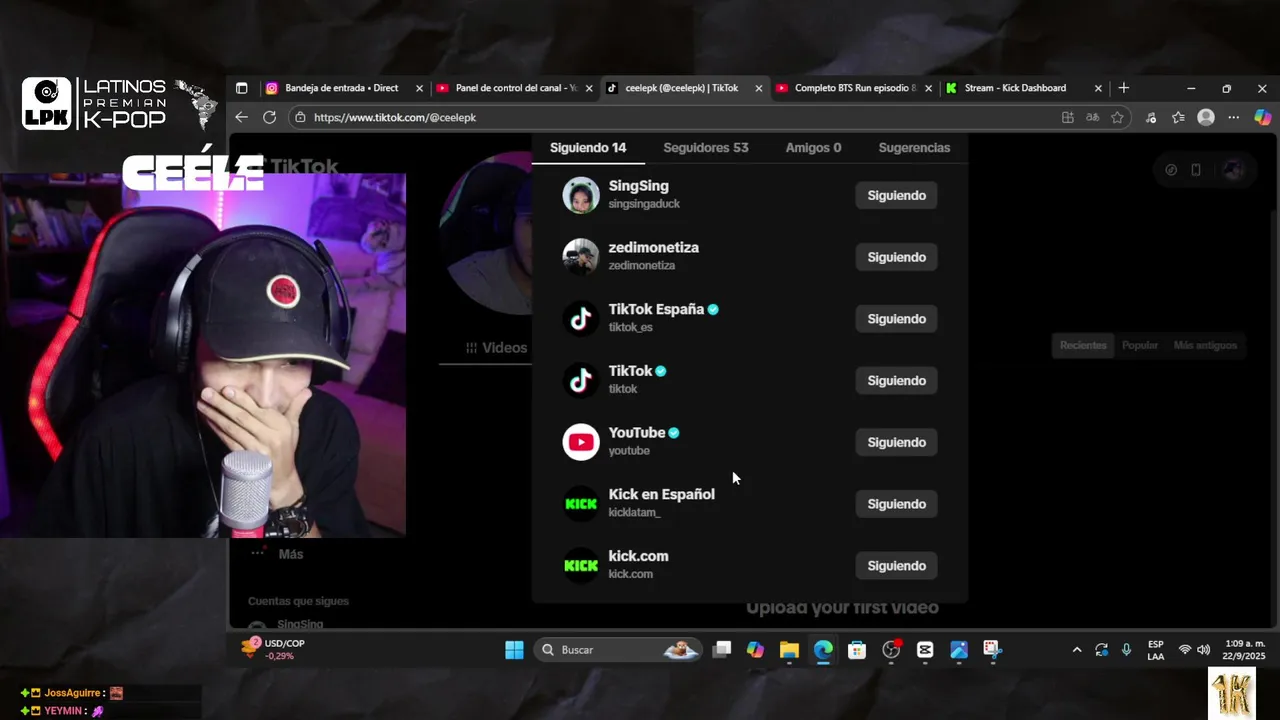The height and width of the screenshot is (720, 1280).
Task: Open the Edge tab actions menu icon
Action: click(x=241, y=88)
